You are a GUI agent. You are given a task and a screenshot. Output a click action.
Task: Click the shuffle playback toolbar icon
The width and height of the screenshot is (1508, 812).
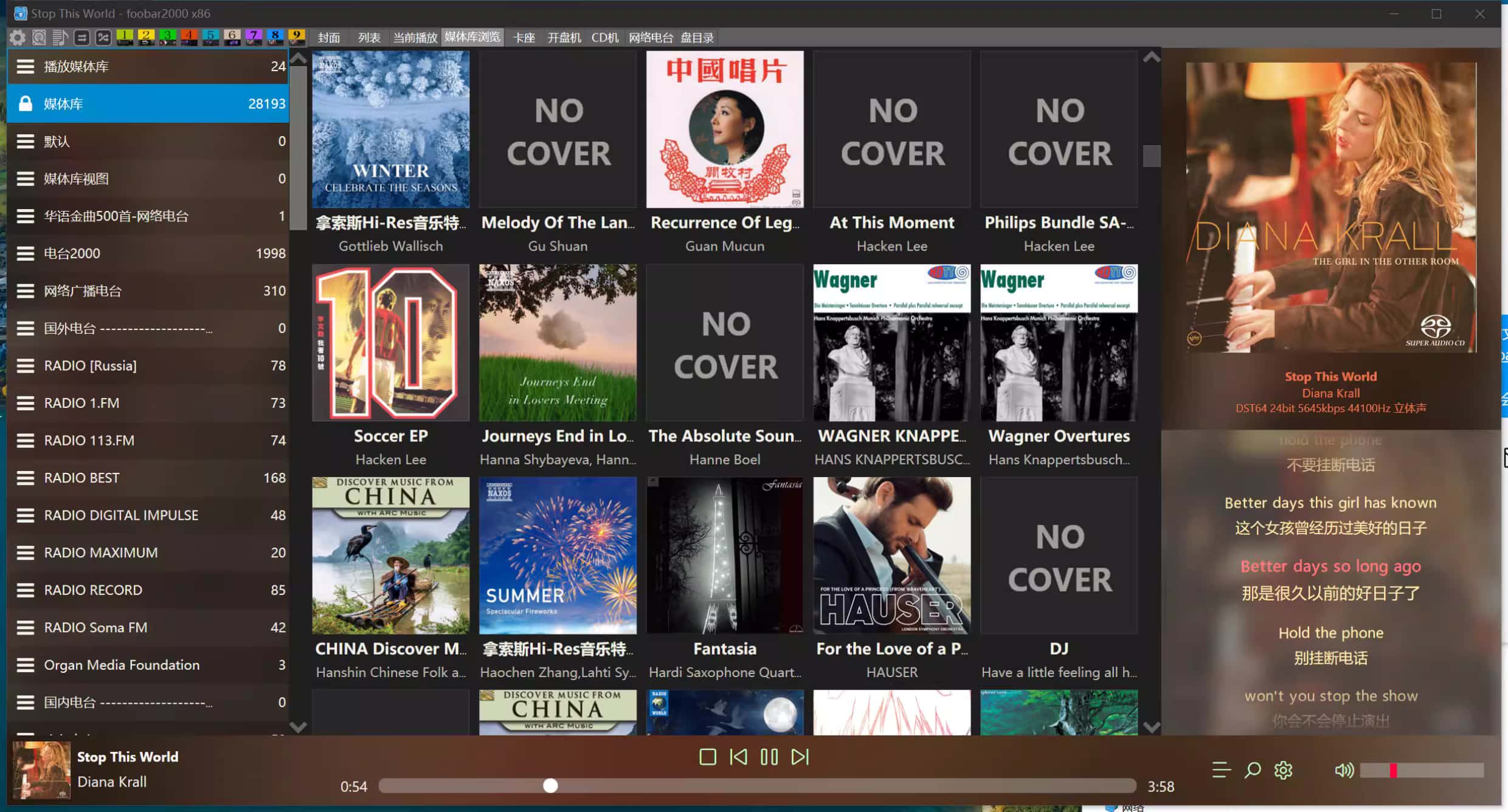103,38
